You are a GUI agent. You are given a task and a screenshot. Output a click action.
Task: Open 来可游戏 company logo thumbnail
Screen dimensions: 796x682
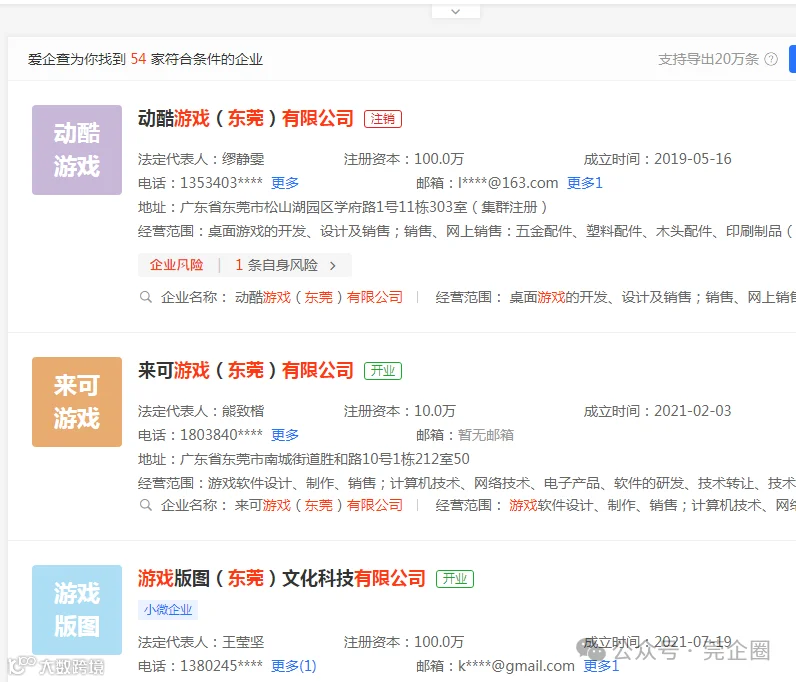click(77, 402)
